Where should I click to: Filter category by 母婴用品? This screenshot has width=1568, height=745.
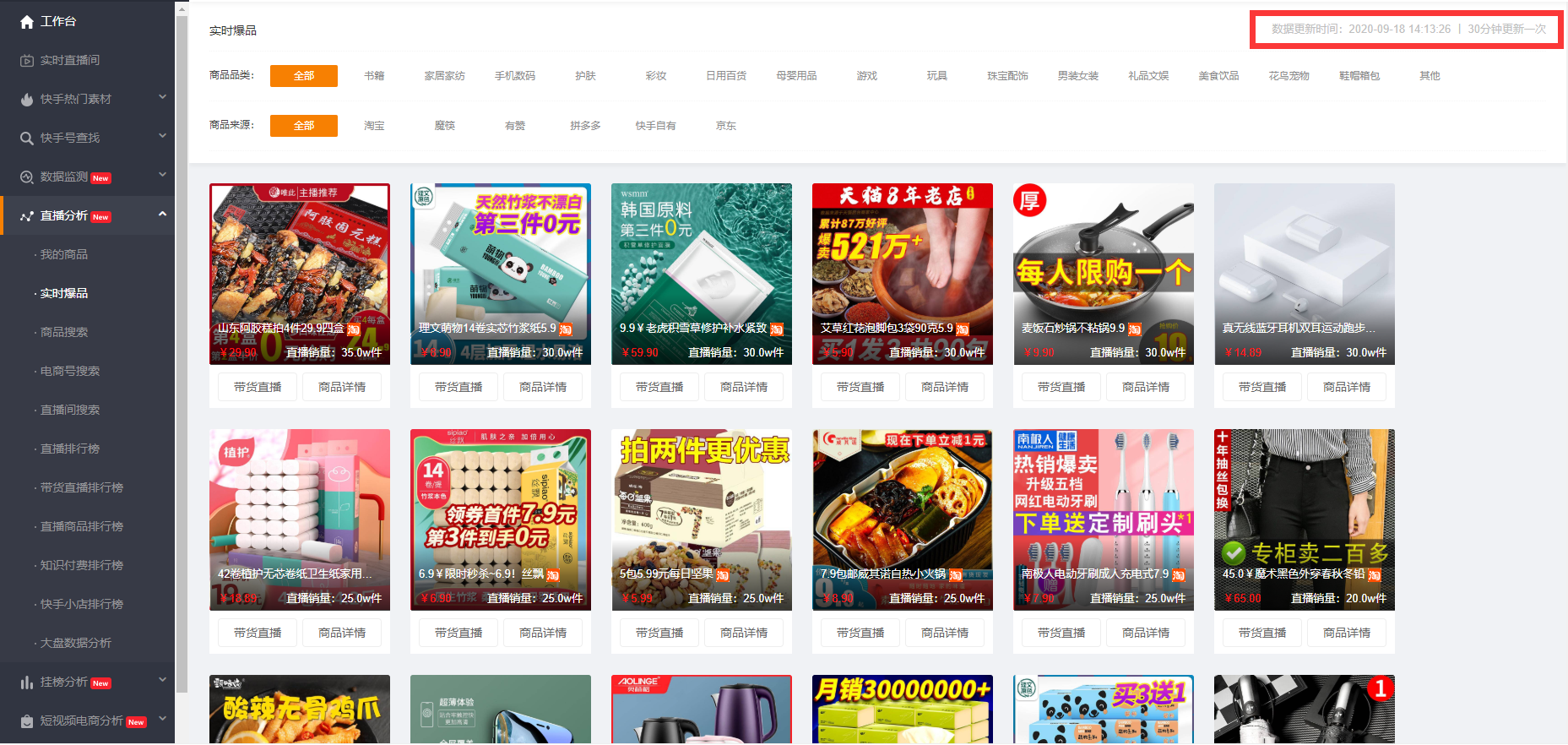coord(796,76)
